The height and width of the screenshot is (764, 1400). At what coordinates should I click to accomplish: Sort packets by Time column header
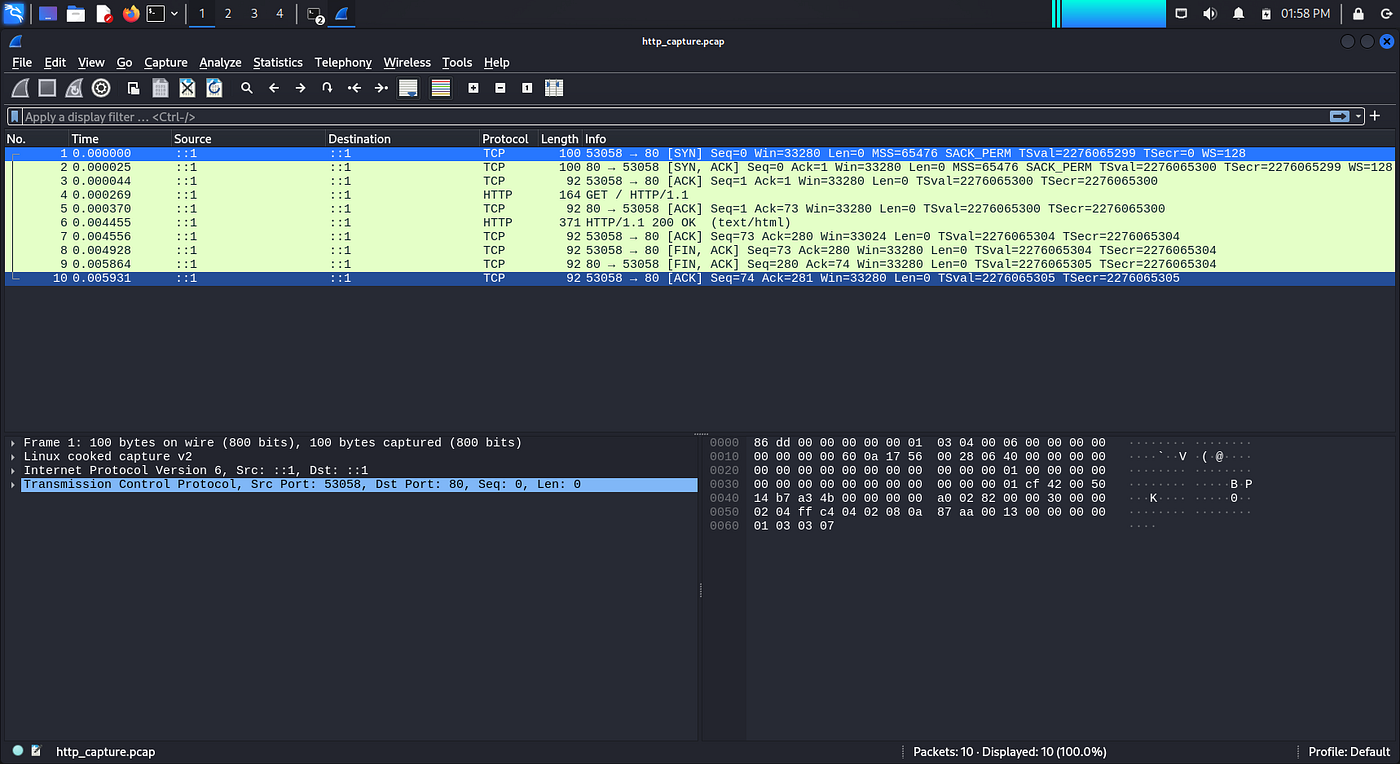[119, 139]
